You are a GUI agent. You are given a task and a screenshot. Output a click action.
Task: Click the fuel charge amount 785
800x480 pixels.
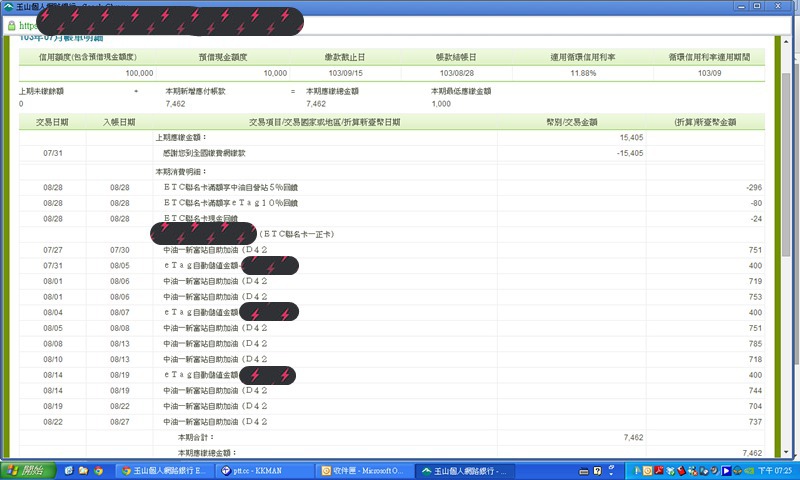[755, 344]
